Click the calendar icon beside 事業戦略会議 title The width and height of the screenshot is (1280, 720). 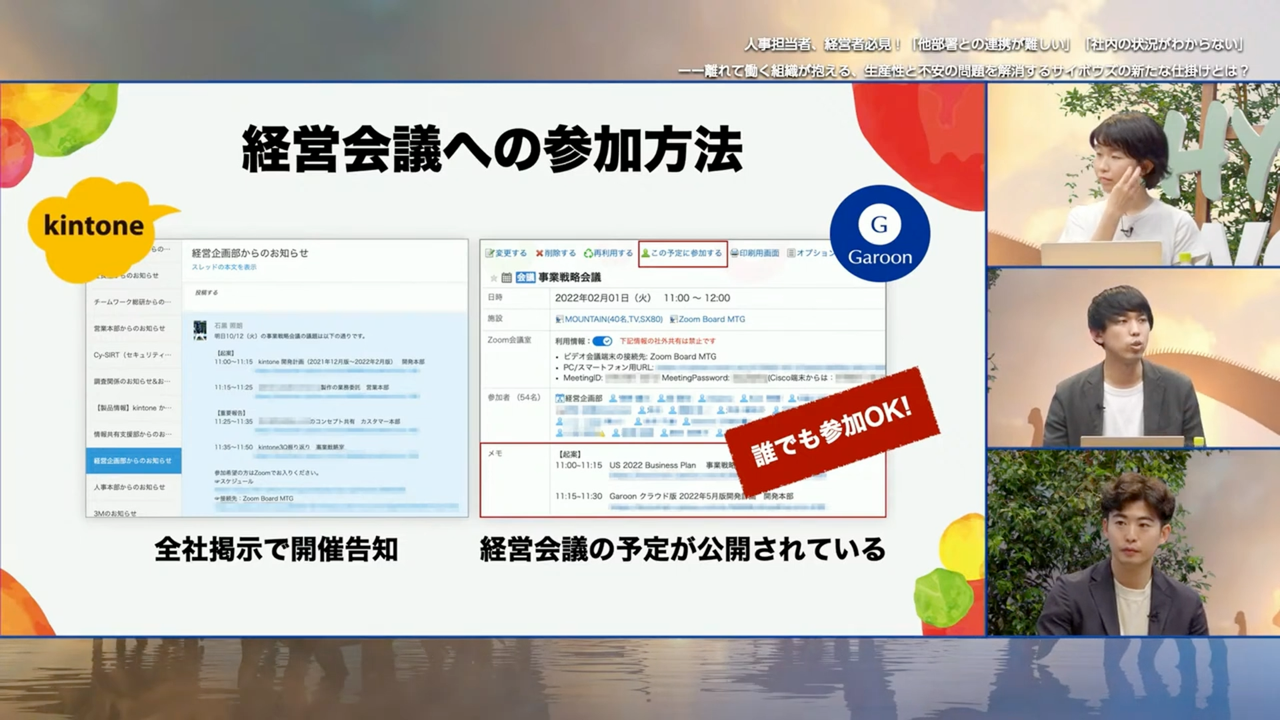click(507, 277)
